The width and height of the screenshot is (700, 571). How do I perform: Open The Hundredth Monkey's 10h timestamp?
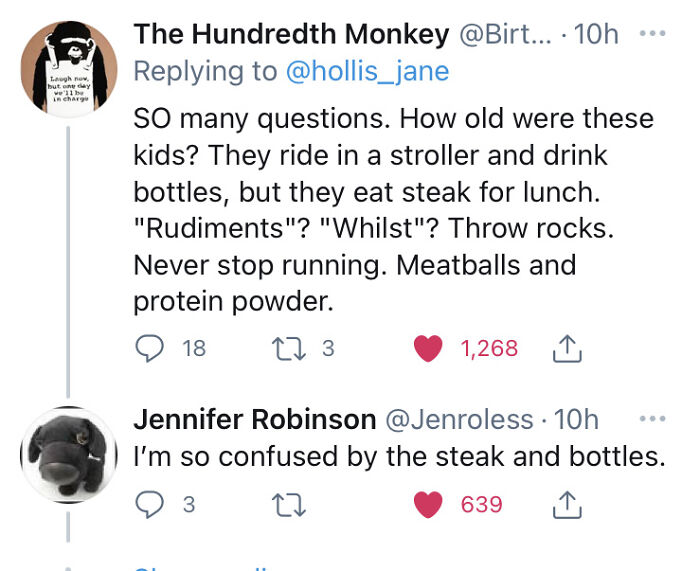pyautogui.click(x=597, y=34)
